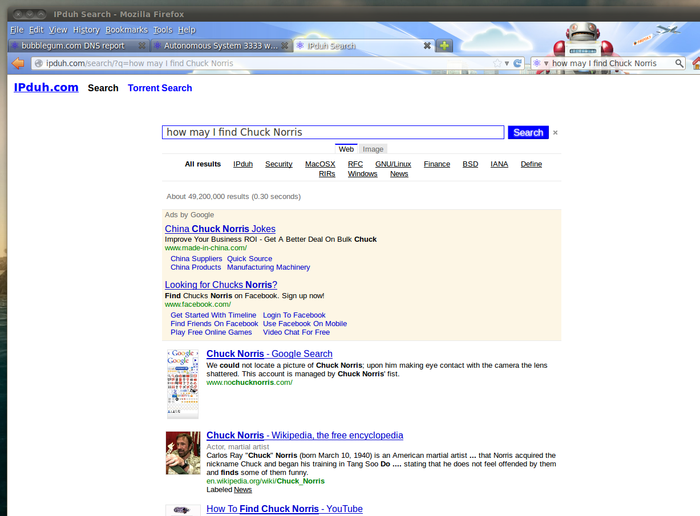The height and width of the screenshot is (516, 700).
Task: Filter results by RFC
Action: coord(355,164)
